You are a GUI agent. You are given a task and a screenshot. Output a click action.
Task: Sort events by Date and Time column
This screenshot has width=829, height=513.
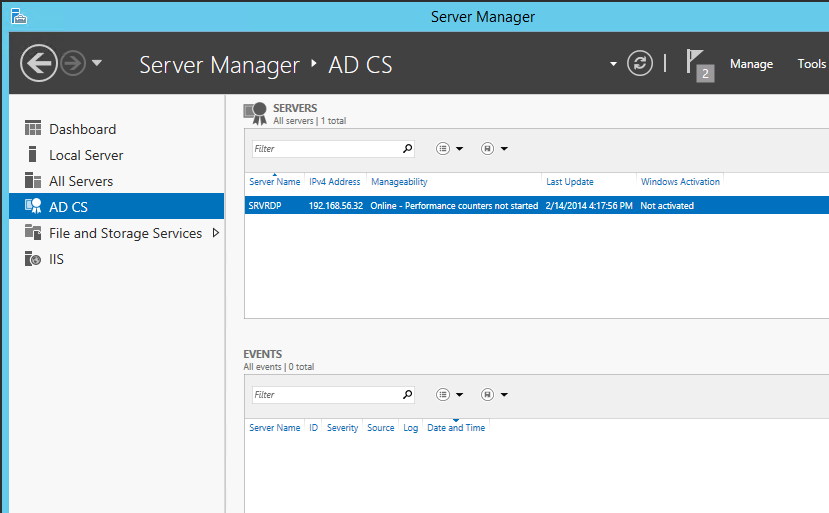click(456, 427)
